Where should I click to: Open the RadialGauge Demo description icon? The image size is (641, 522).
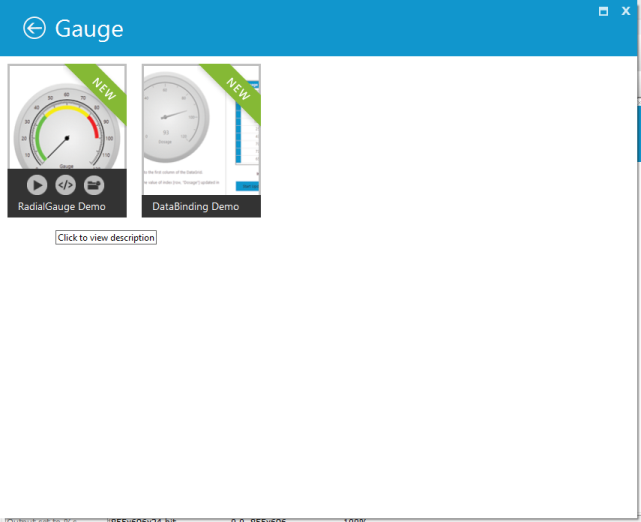[94, 185]
